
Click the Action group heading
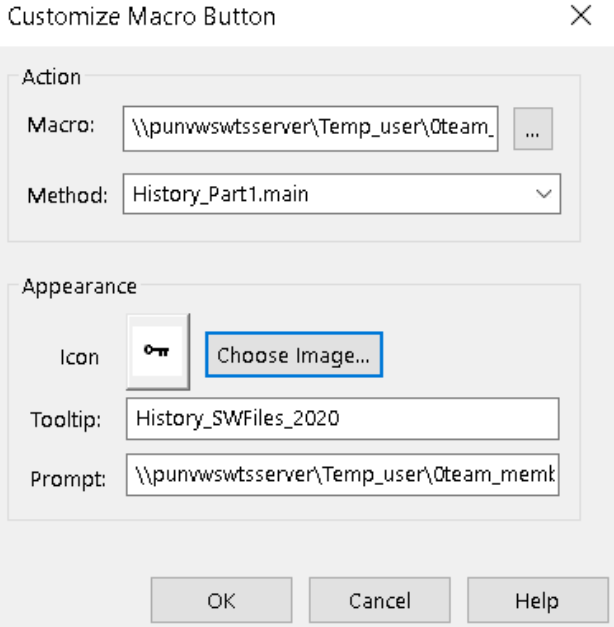pos(52,77)
